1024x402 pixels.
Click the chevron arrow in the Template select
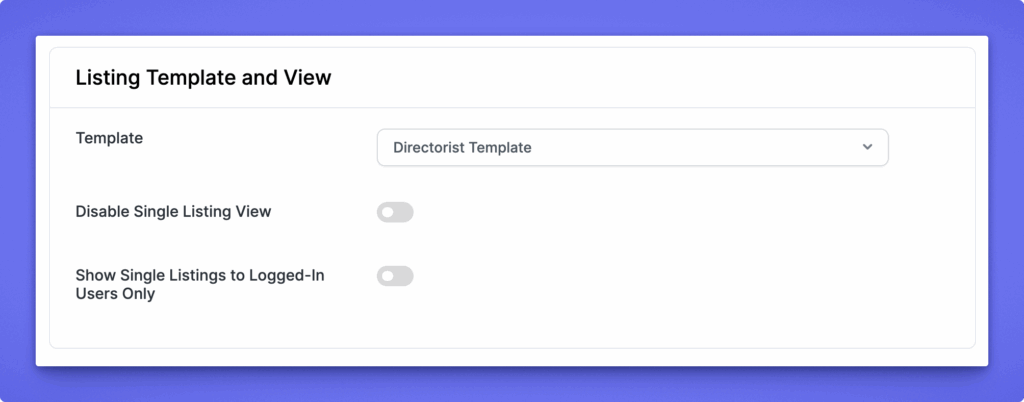[x=867, y=147]
